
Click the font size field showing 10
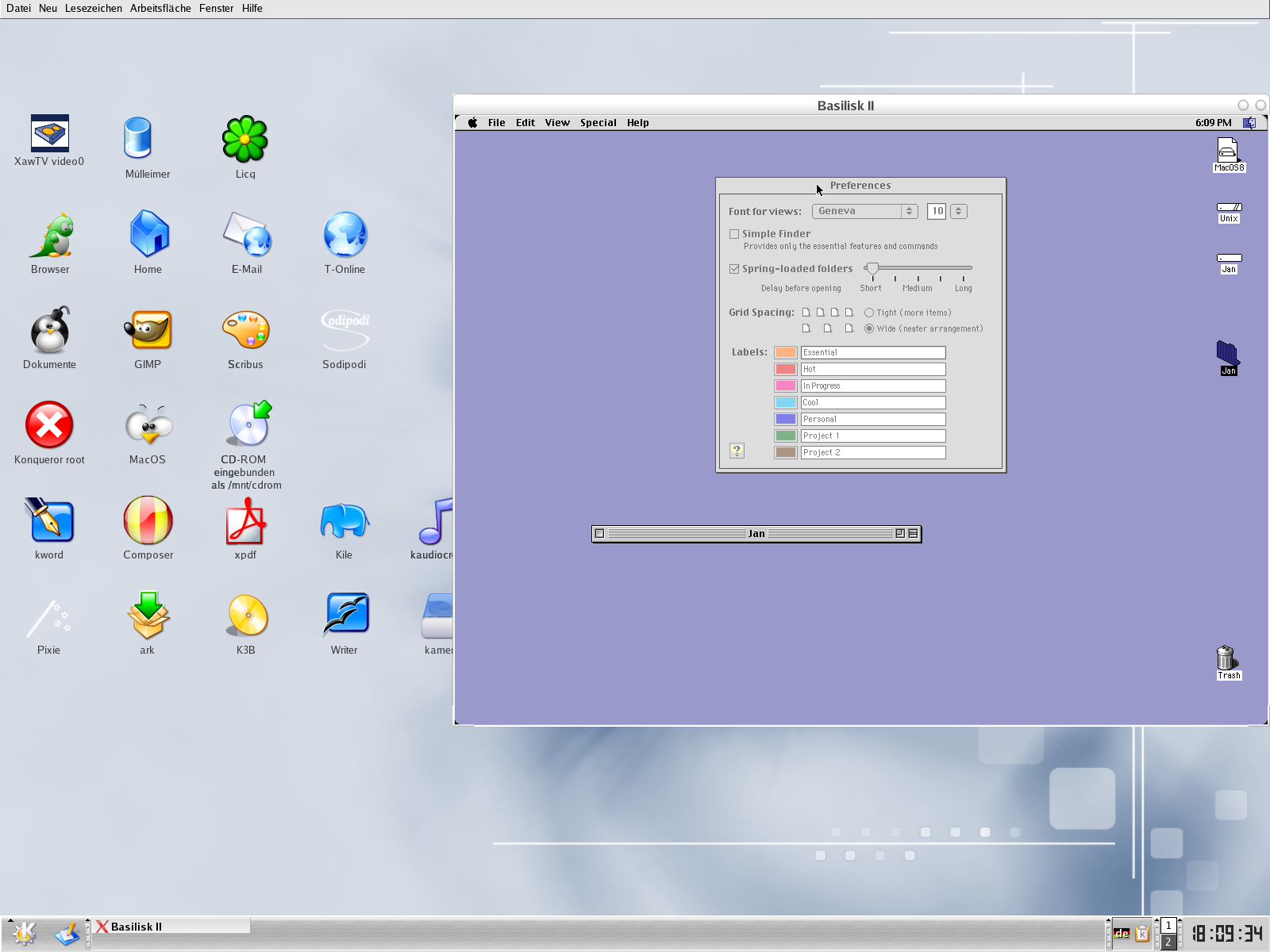(x=937, y=211)
